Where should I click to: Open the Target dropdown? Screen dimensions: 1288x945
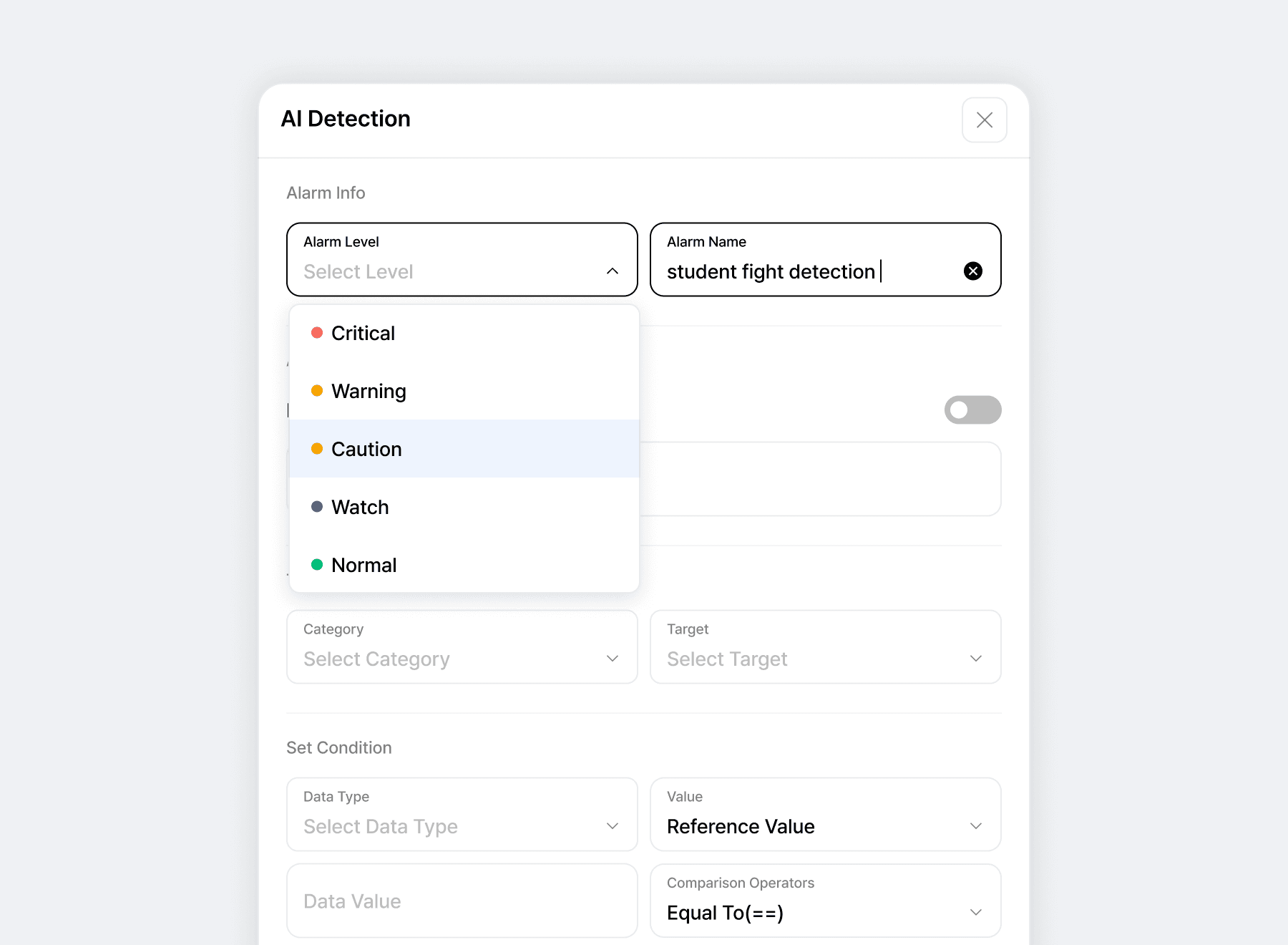tap(825, 647)
